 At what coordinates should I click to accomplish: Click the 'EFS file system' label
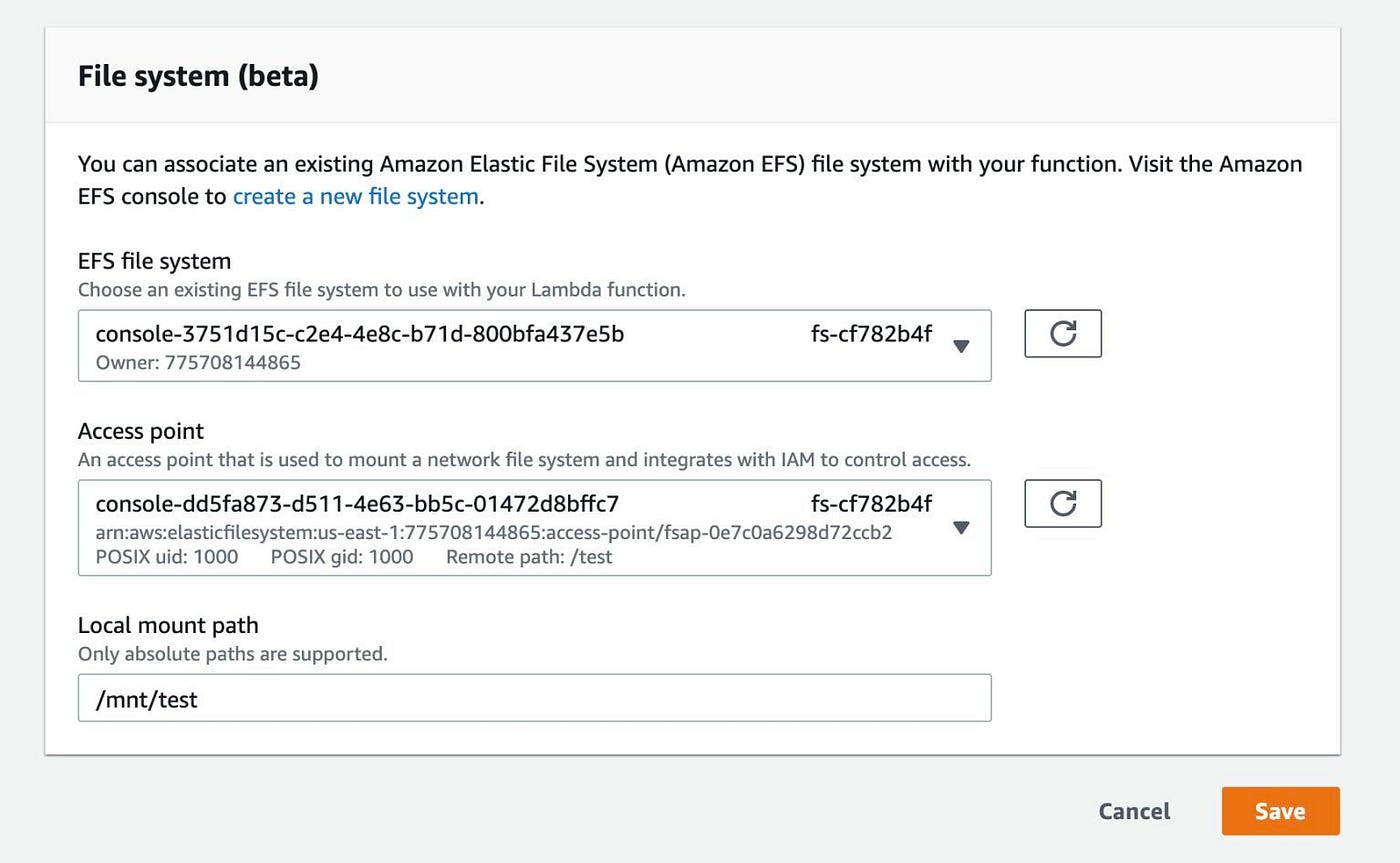[x=154, y=261]
